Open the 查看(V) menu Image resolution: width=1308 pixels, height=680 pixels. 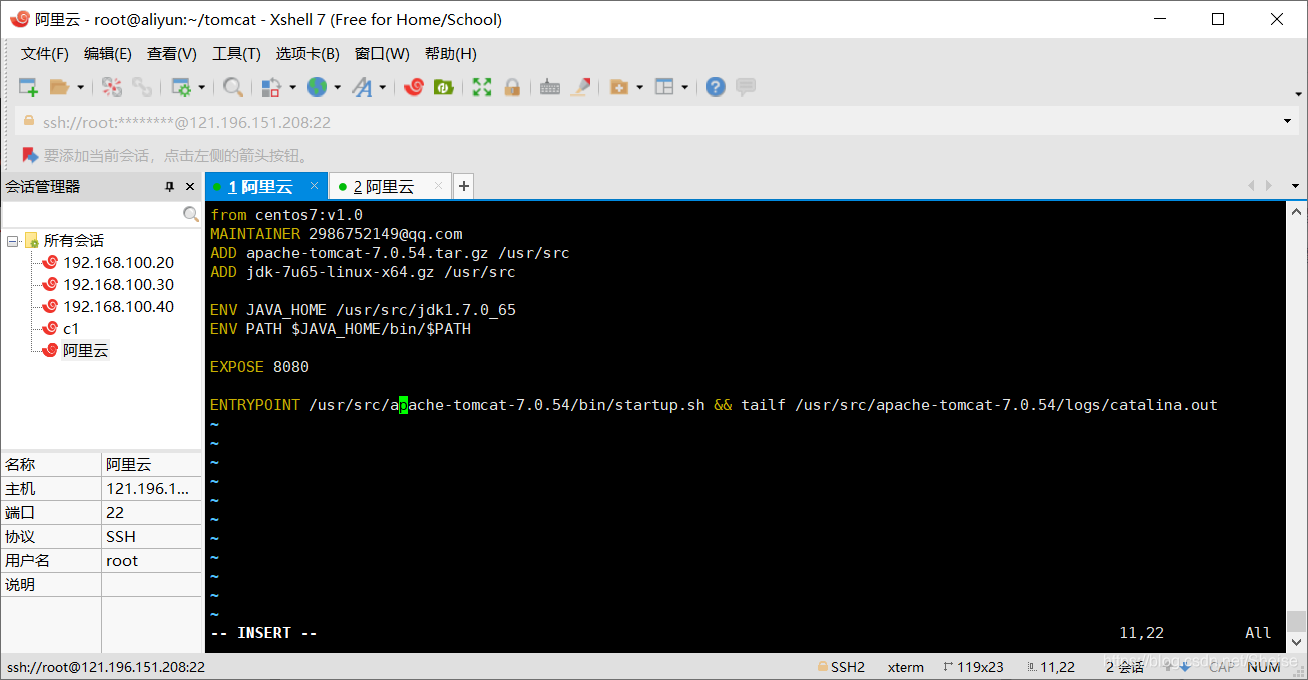(172, 53)
